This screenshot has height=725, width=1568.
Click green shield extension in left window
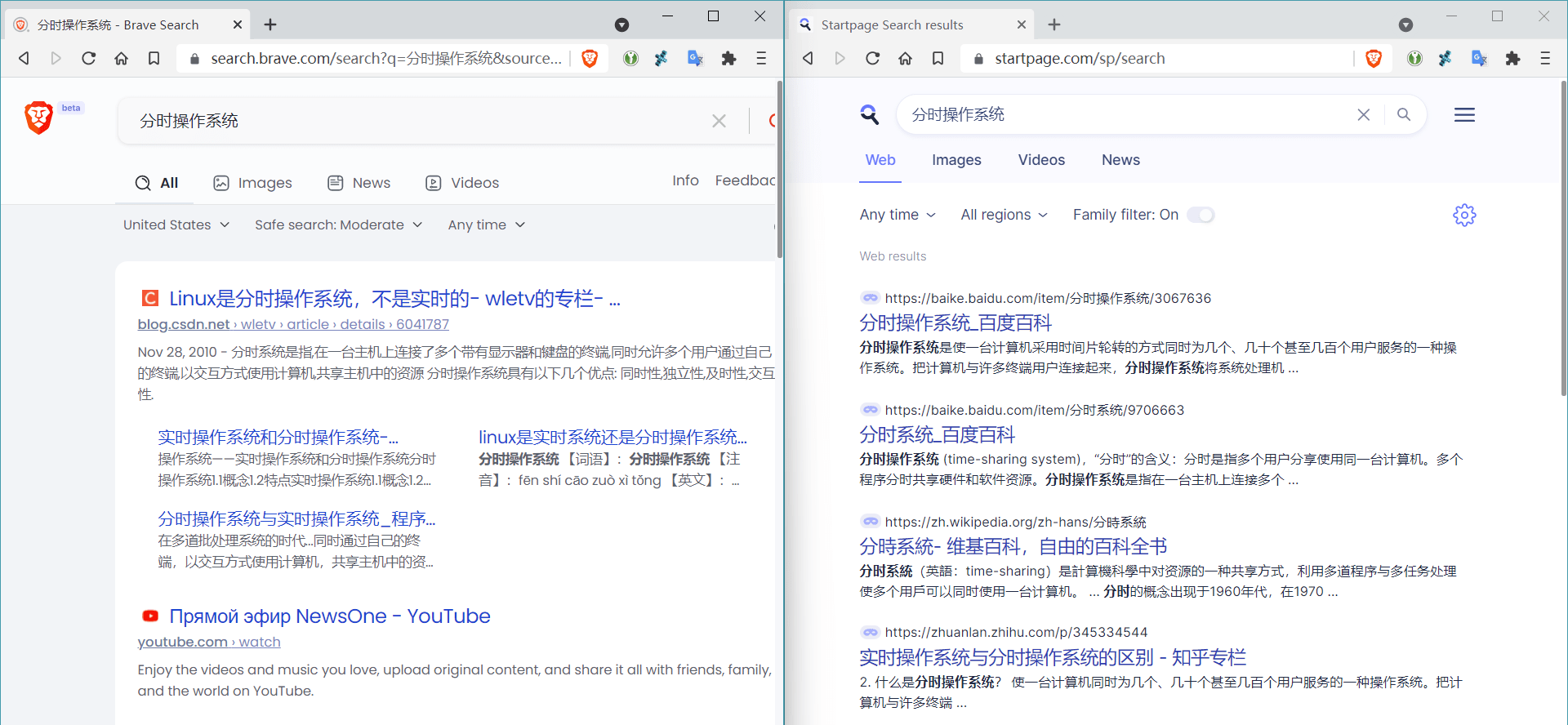click(630, 58)
